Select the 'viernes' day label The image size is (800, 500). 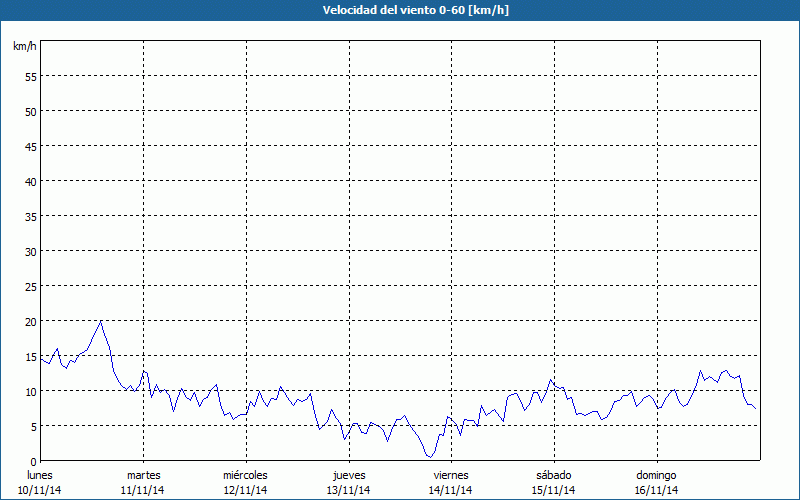click(451, 475)
